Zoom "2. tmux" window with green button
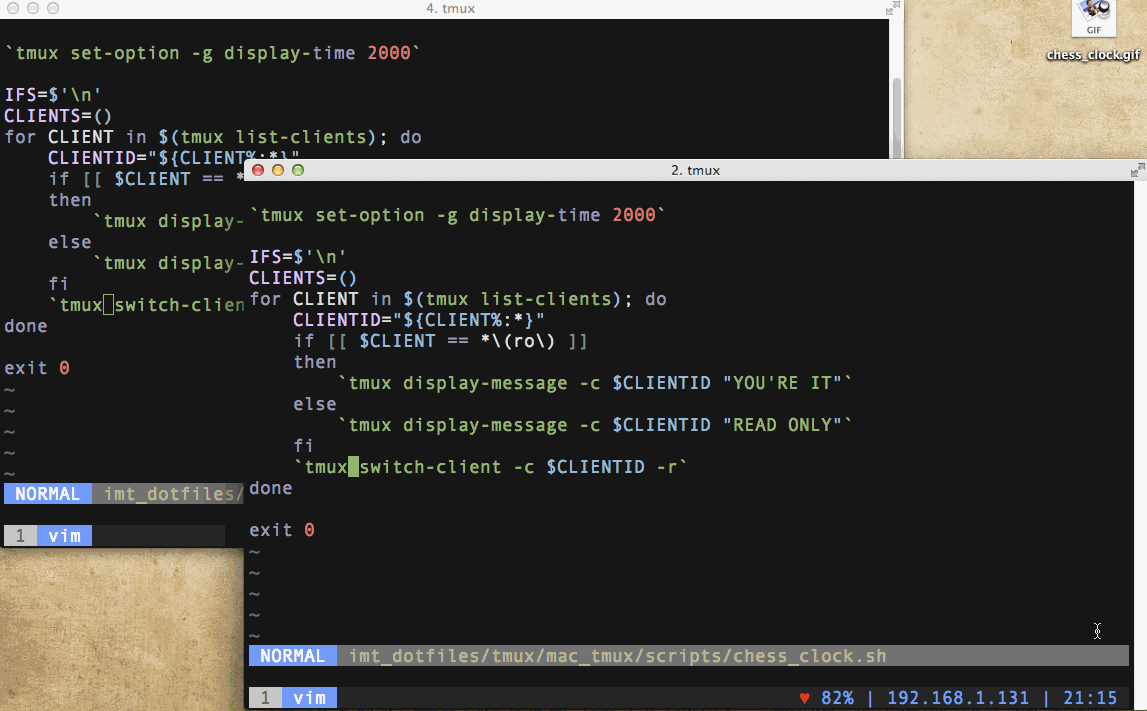Viewport: 1147px width, 711px height. coord(298,170)
